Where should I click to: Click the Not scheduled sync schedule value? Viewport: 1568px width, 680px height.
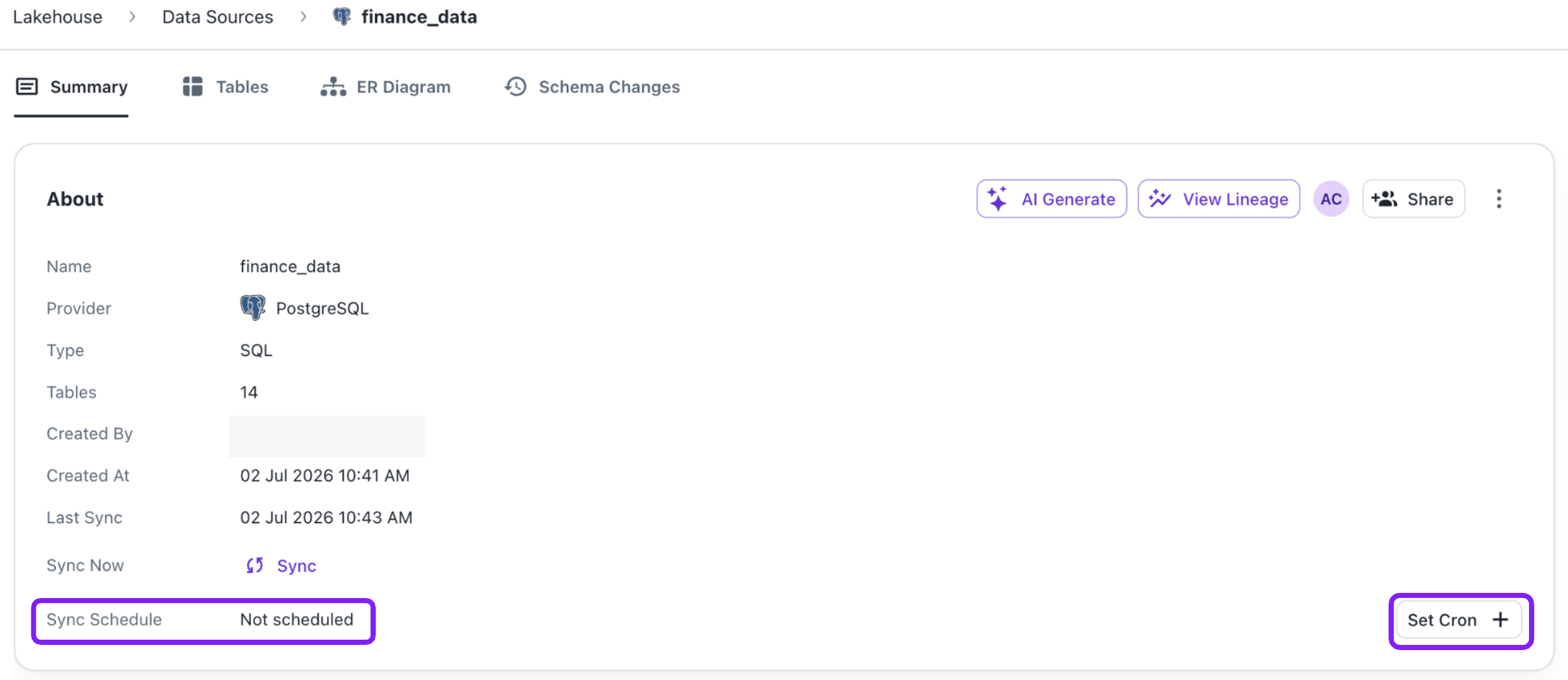296,620
